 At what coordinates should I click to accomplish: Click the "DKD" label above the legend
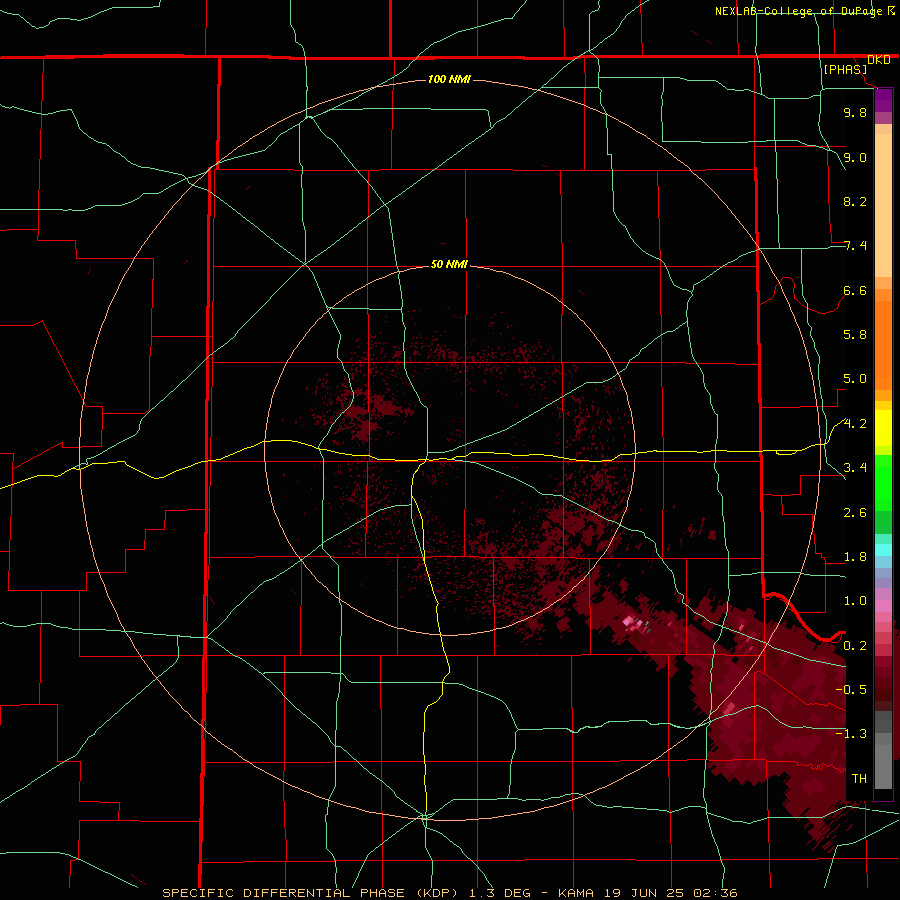point(879,60)
